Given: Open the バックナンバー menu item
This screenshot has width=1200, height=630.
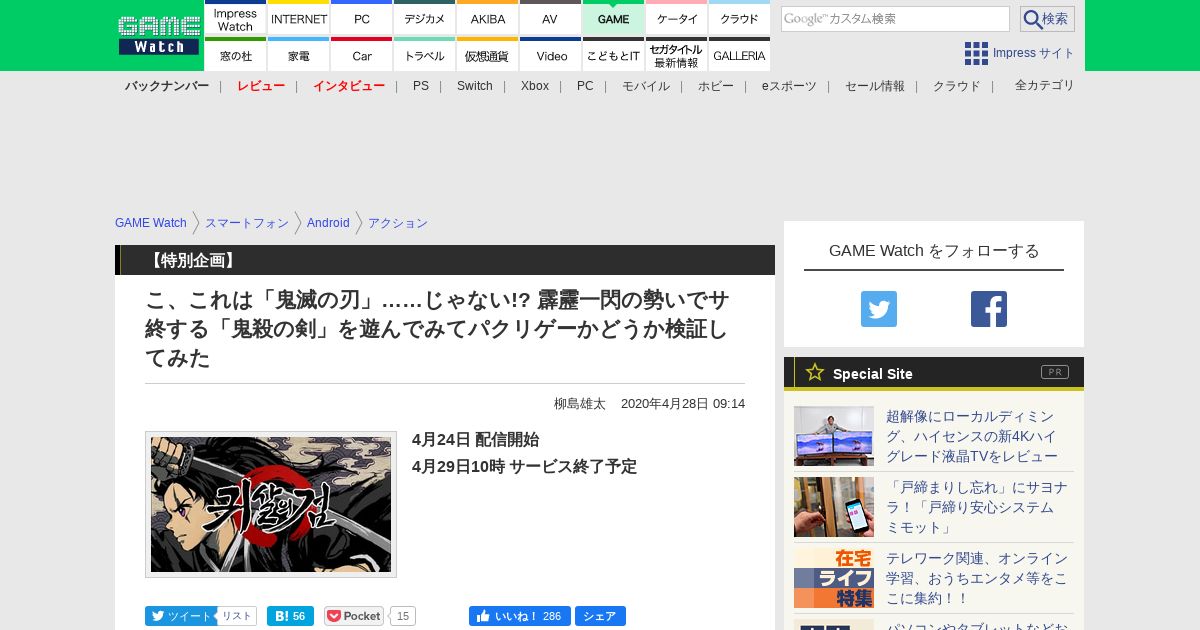Looking at the screenshot, I should (x=167, y=86).
